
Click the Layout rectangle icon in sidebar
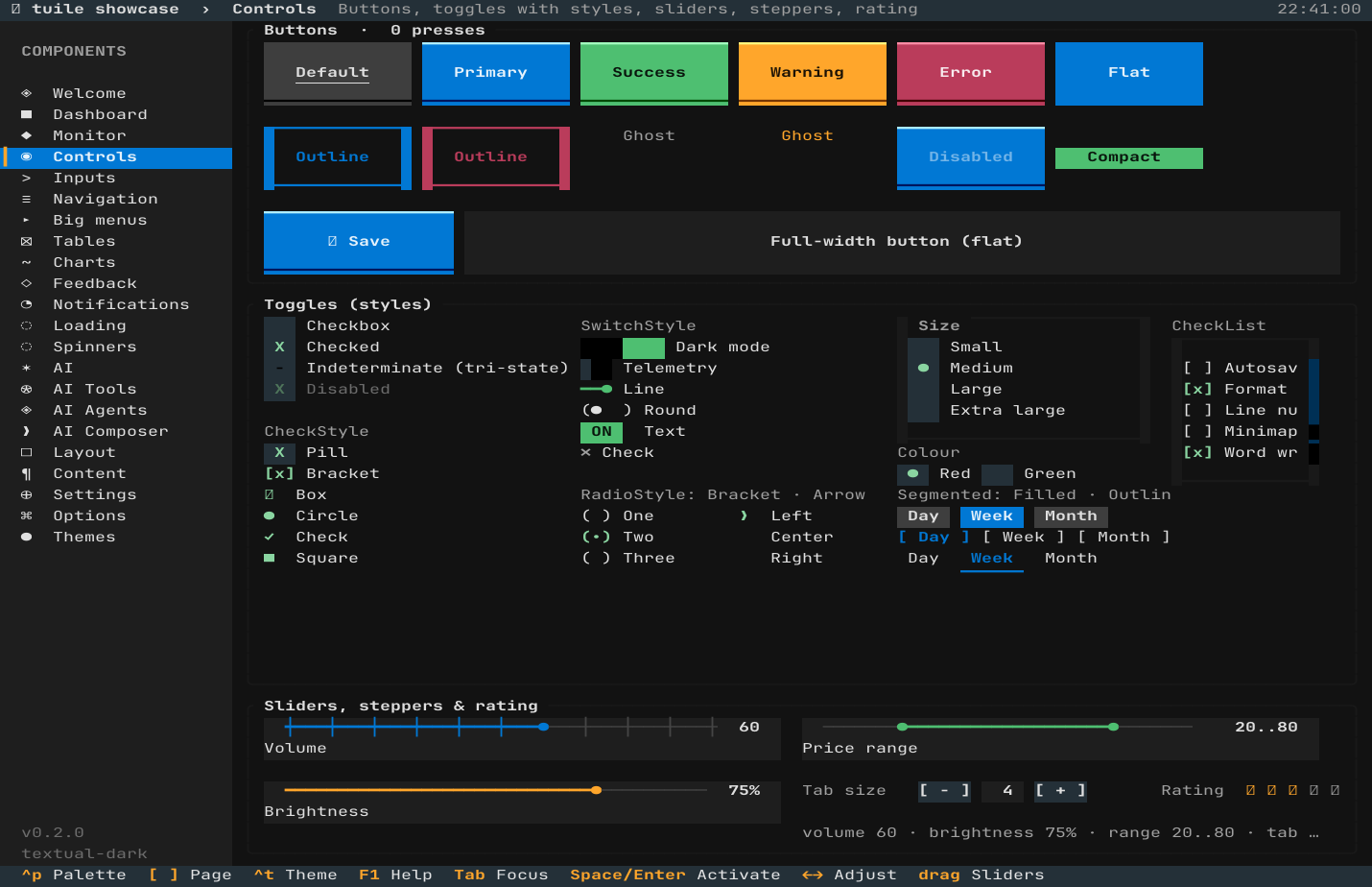pos(27,452)
